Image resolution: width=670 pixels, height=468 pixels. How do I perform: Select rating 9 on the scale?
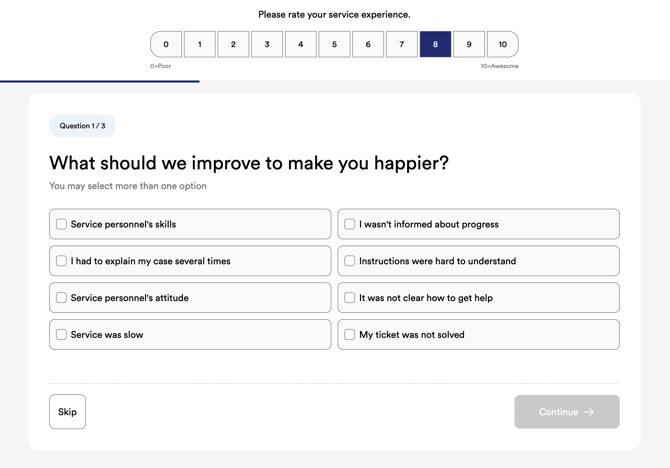point(469,44)
